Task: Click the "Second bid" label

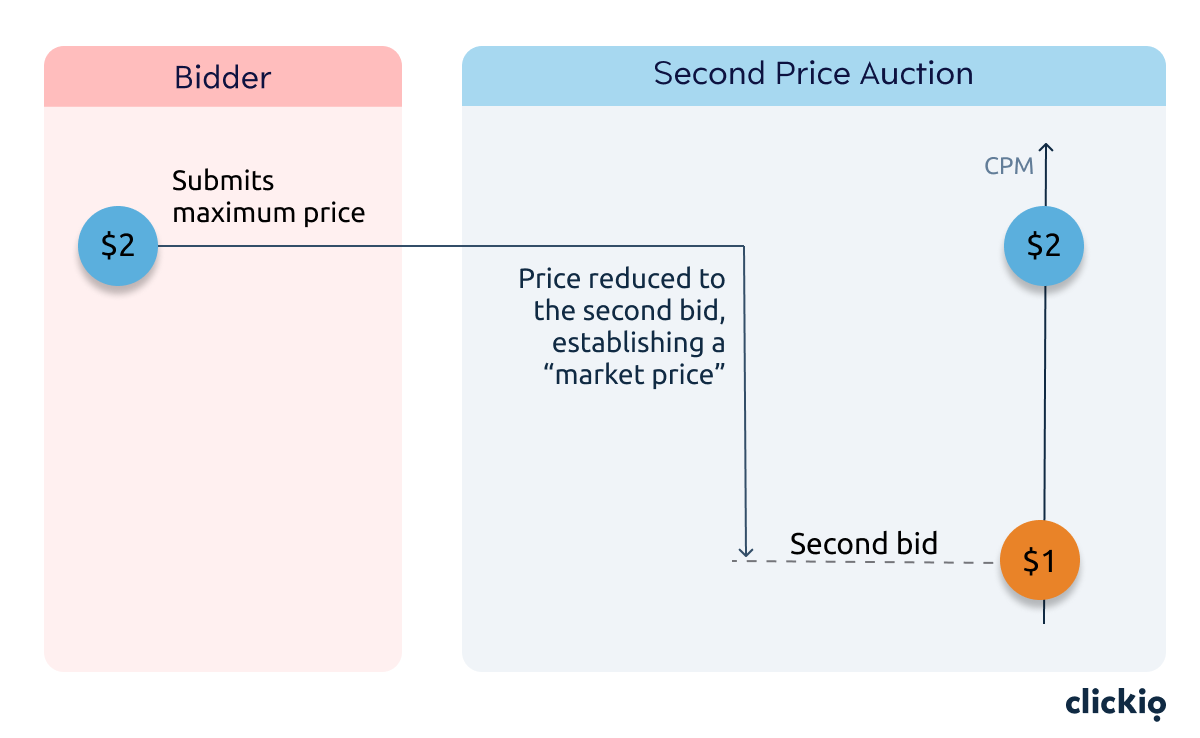Action: pyautogui.click(x=864, y=544)
